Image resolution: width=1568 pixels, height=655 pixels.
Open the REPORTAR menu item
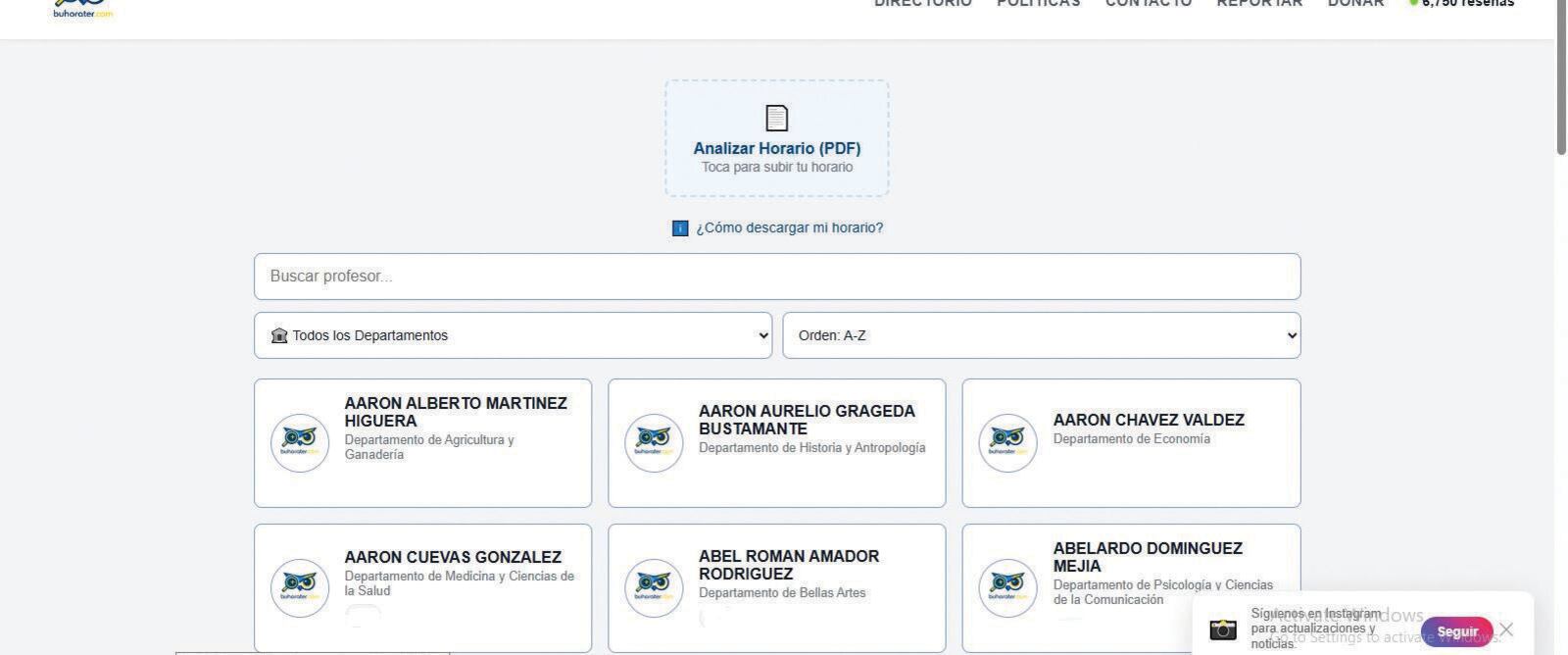pos(1259,3)
